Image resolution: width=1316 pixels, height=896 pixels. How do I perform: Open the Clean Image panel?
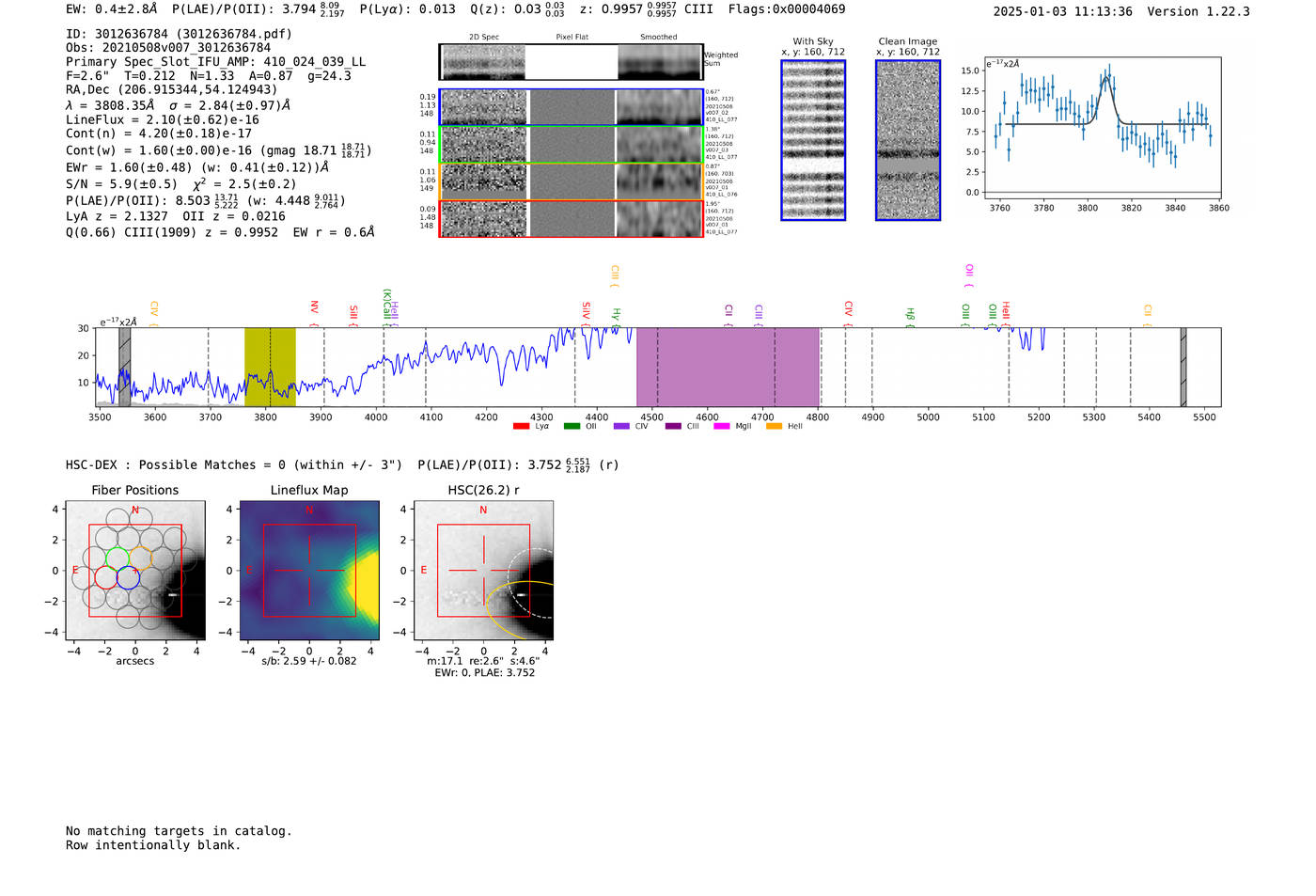coord(908,140)
